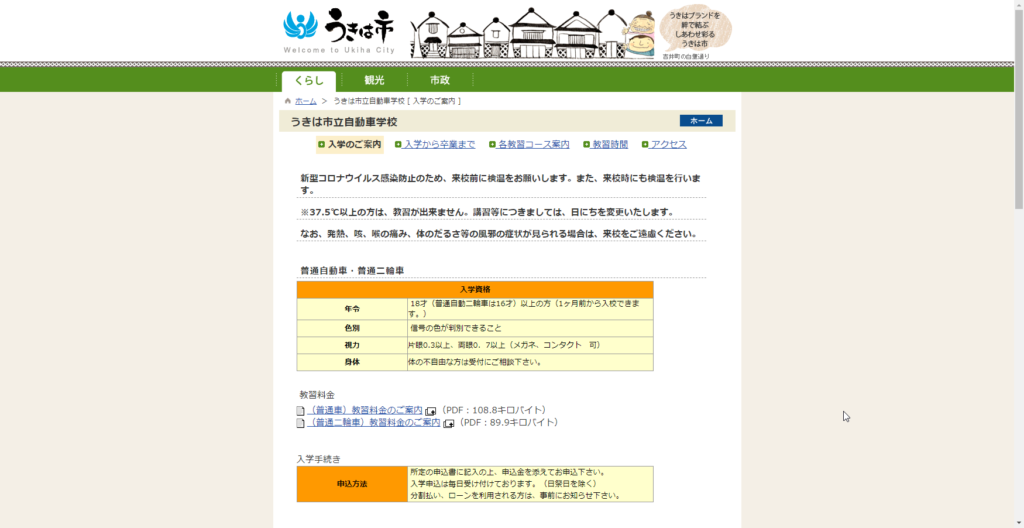Viewport: 1024px width, 528px height.
Task: Click the 片眼0.3以上 vision requirement cell
Action: coord(530,345)
